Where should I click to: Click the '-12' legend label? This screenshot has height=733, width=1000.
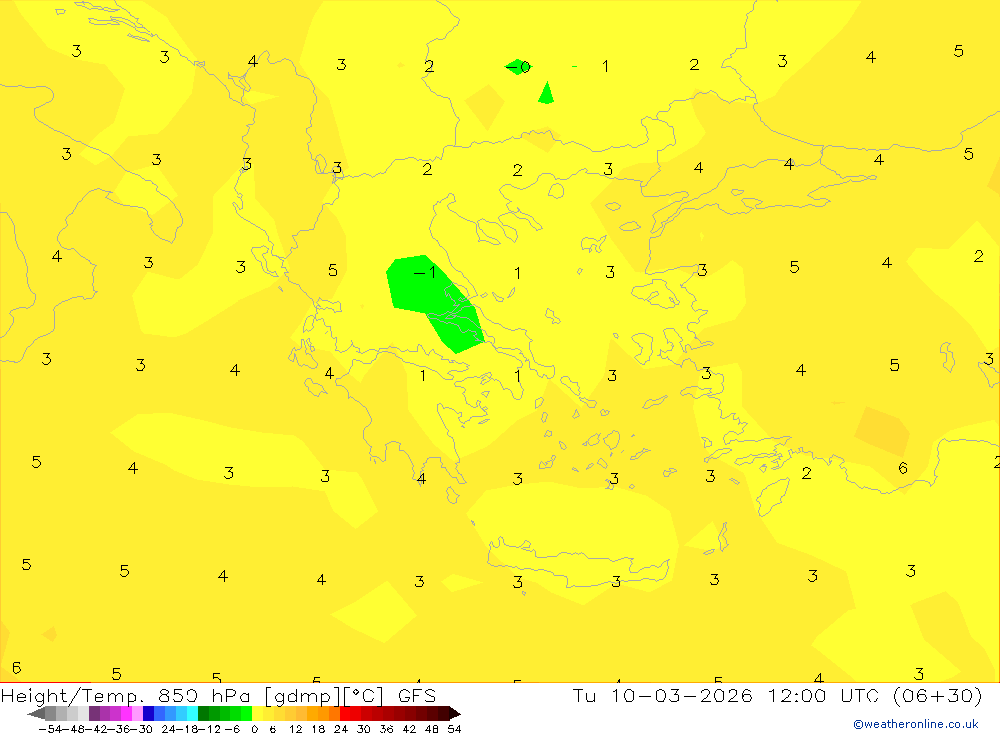tap(209, 729)
